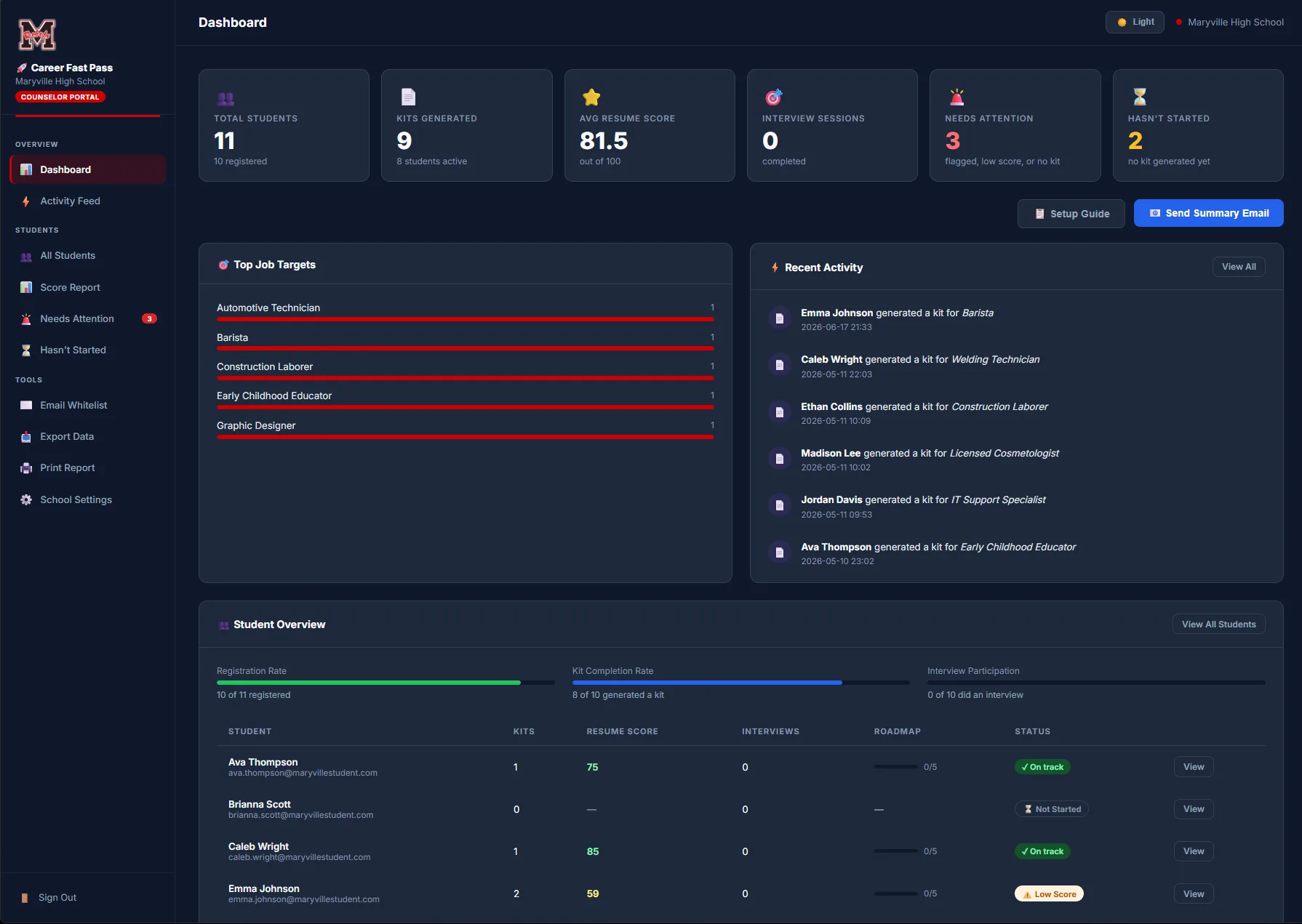
Task: Click Brianna Scott's Not Started badge
Action: (x=1051, y=809)
